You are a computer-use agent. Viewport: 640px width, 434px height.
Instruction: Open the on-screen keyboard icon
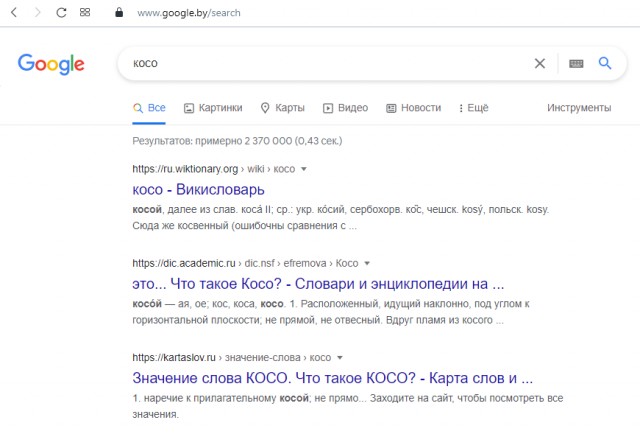[576, 63]
